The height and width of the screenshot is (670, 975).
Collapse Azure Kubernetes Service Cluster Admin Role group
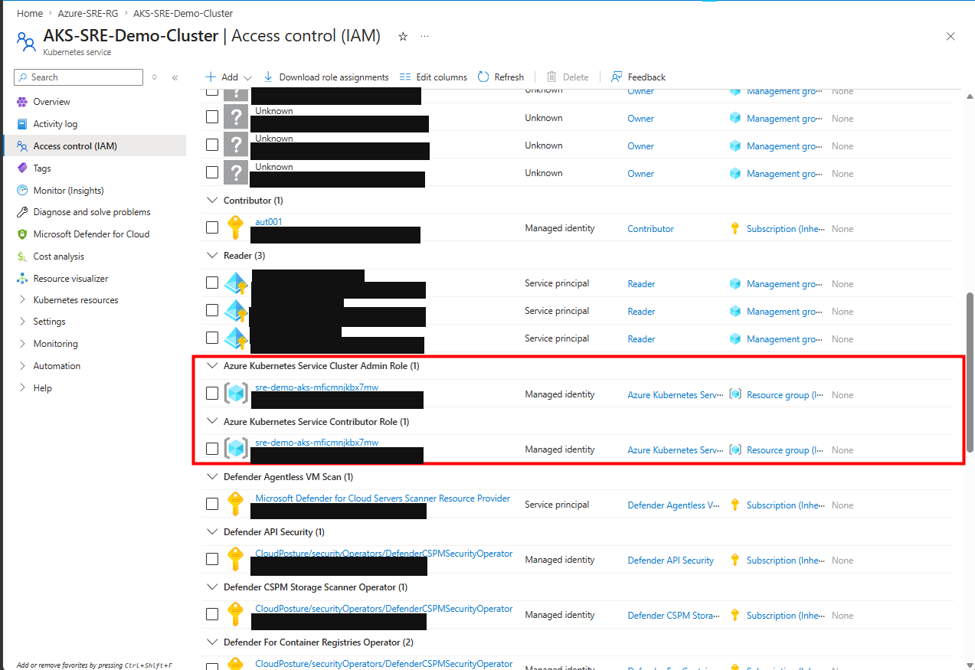click(212, 366)
